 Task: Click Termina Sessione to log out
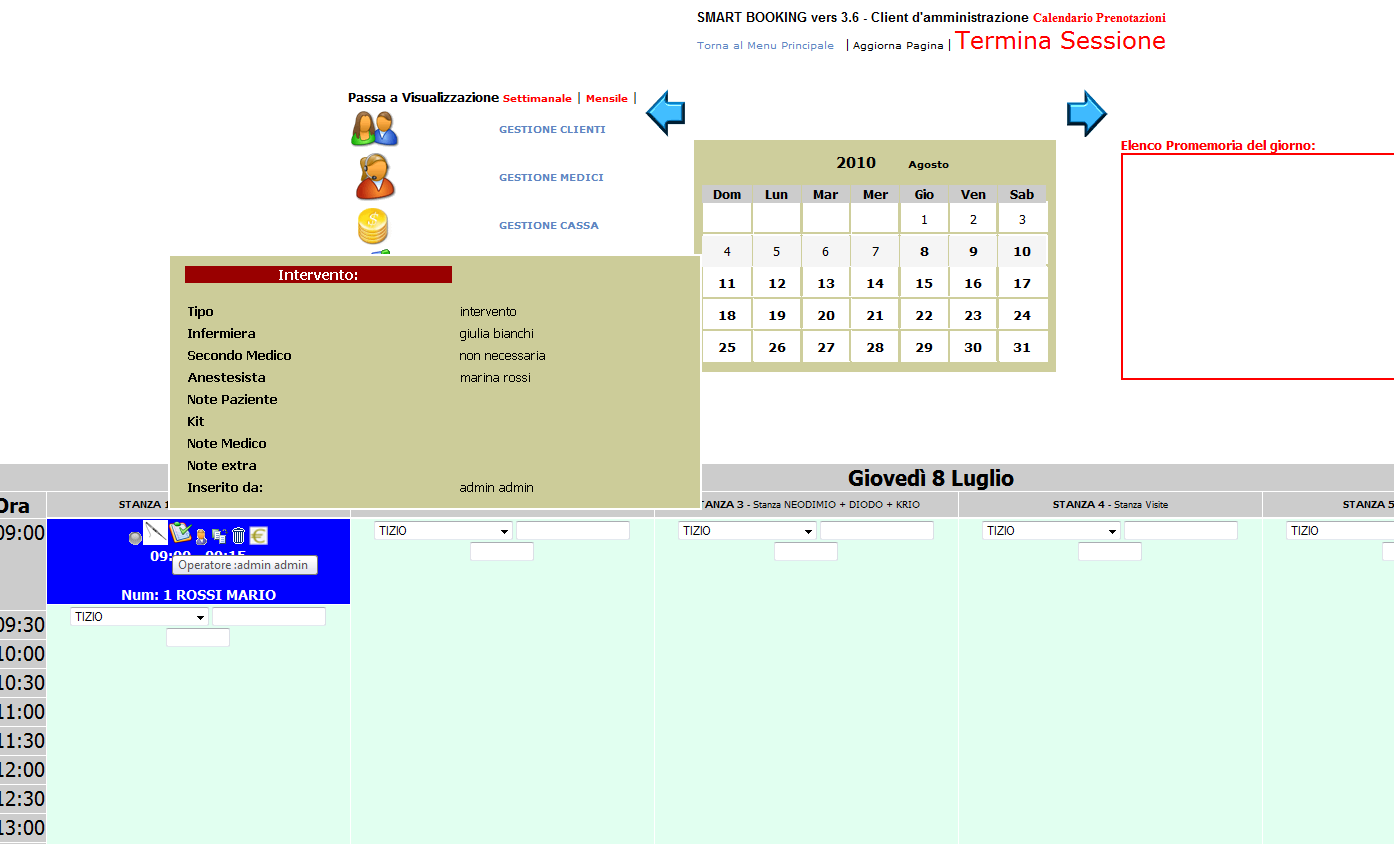click(1060, 41)
